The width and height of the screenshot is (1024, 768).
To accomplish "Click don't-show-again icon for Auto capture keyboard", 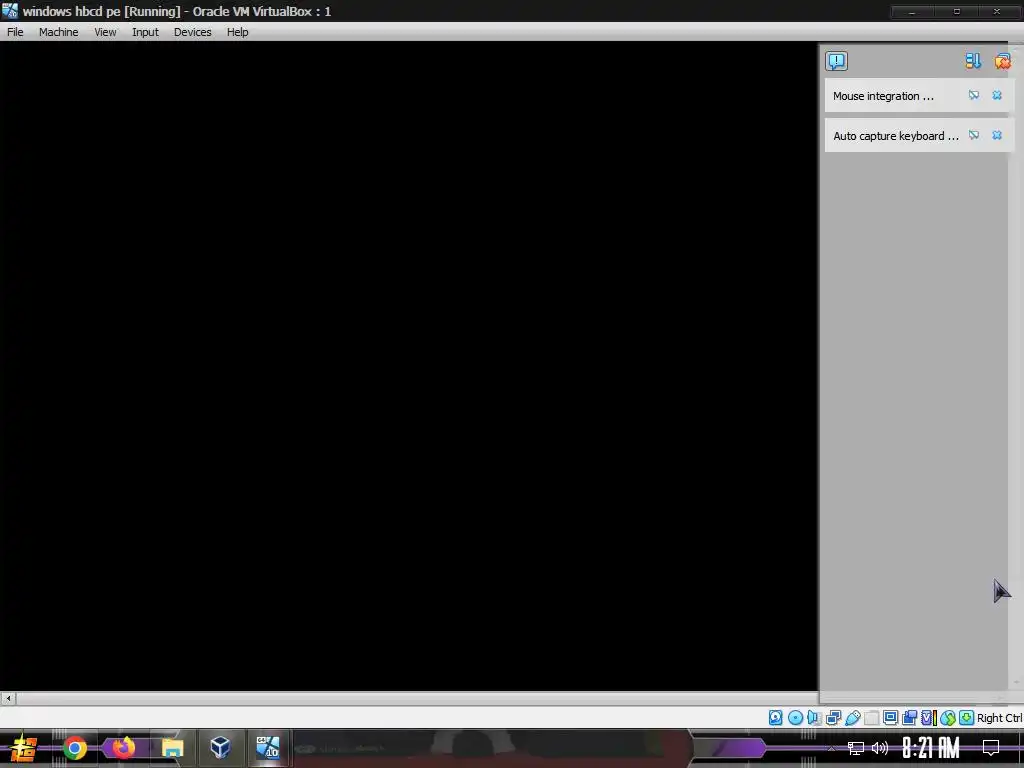I will coord(974,135).
